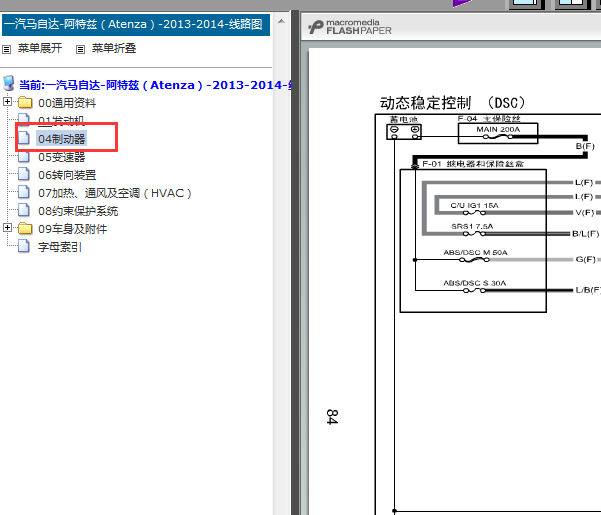Select the 04制动器 document
This screenshot has width=601, height=515.
click(x=61, y=139)
